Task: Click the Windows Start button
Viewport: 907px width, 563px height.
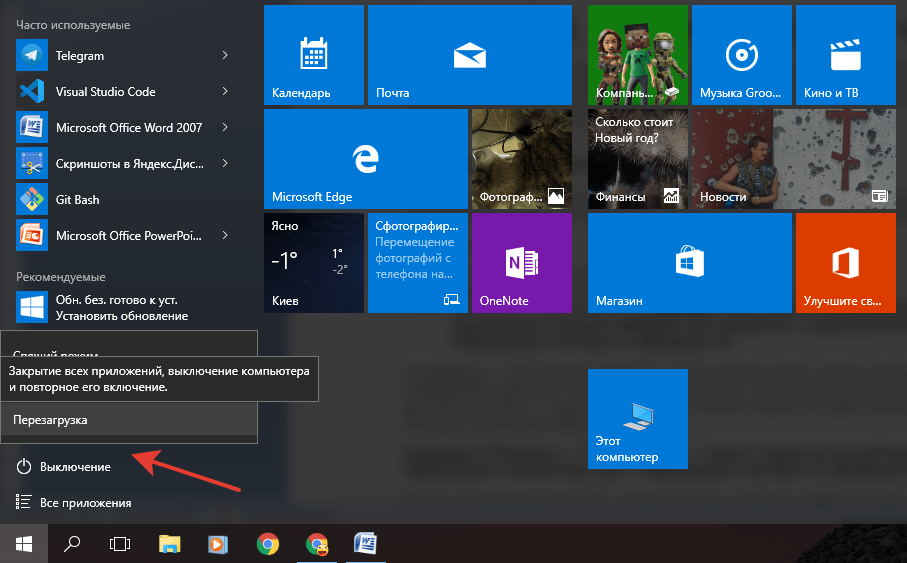Action: [x=24, y=544]
